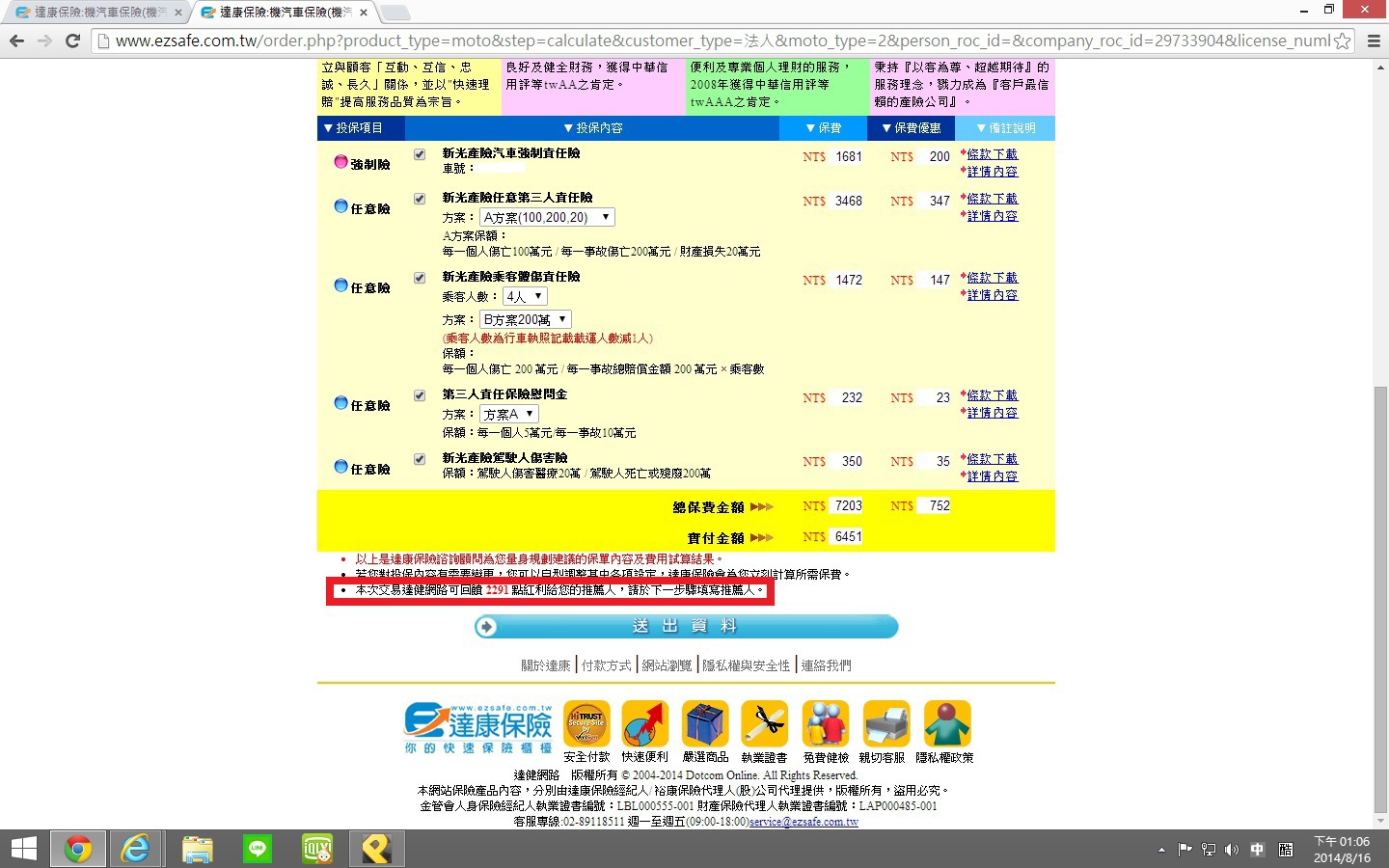Open 關於達康 footer menu link
Image resolution: width=1389 pixels, height=868 pixels.
click(x=546, y=665)
